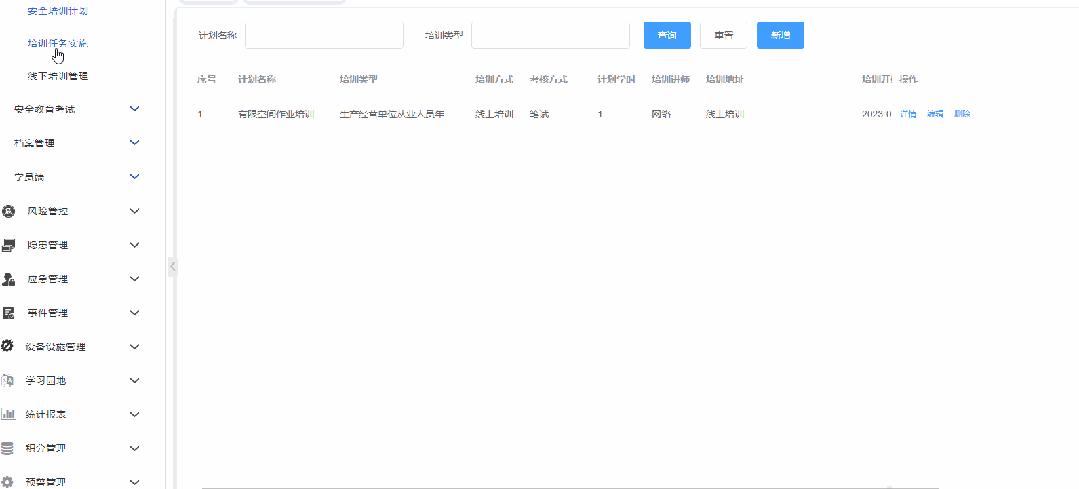1079x489 pixels.
Task: Expand the 统计报表 menu chevron
Action: click(135, 414)
